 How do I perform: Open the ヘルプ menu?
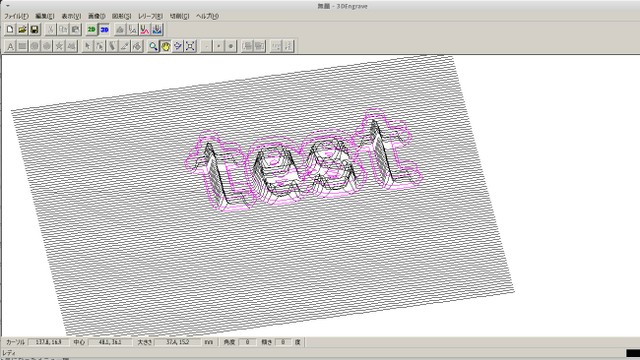(207, 16)
